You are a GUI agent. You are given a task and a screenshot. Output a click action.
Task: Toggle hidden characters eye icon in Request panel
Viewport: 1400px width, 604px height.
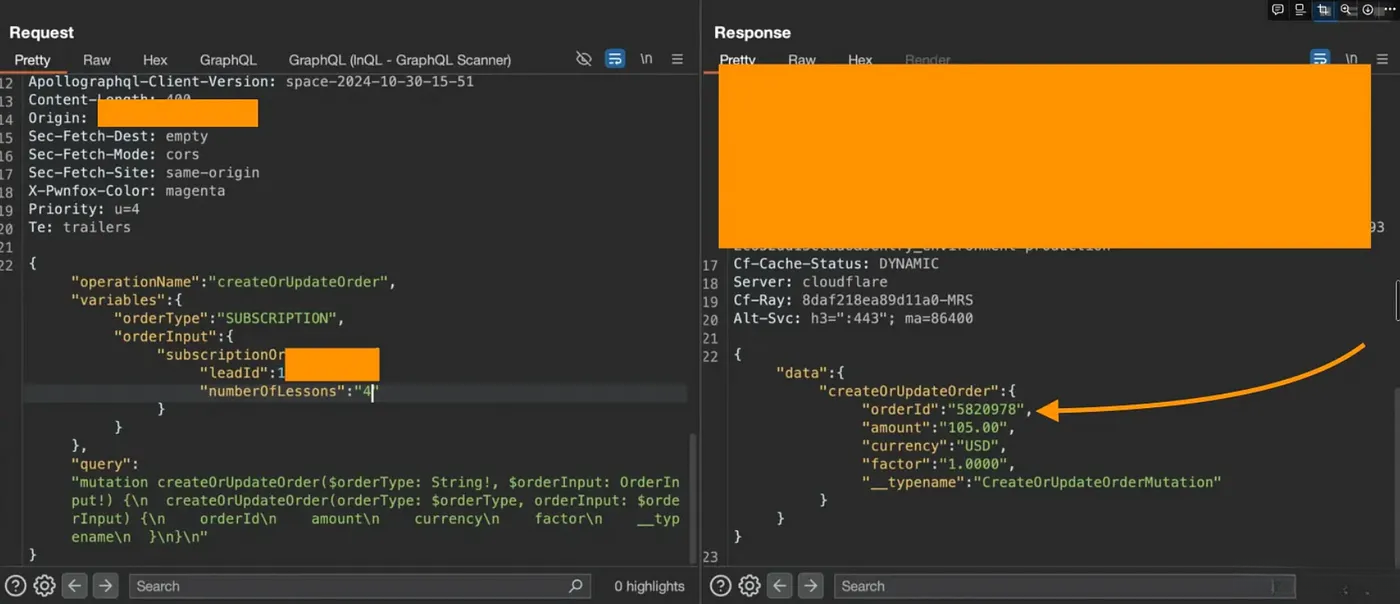584,59
